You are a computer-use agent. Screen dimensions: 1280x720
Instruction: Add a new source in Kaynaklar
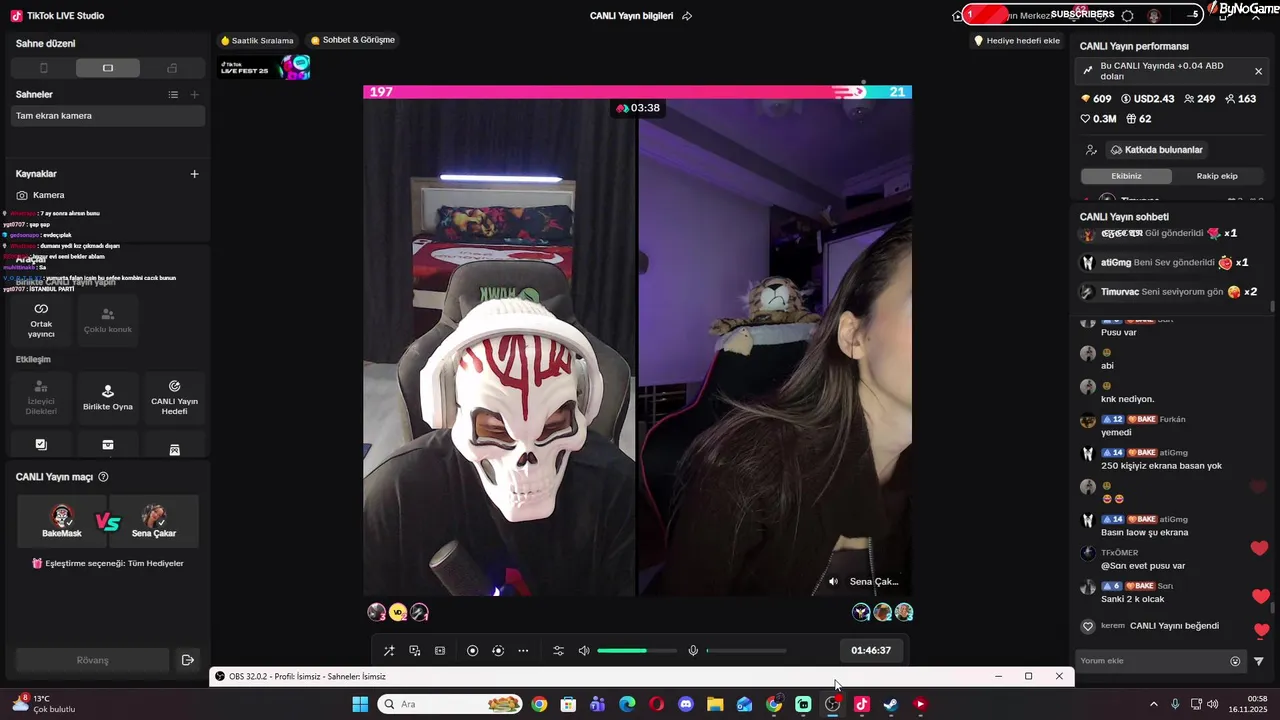[x=194, y=174]
